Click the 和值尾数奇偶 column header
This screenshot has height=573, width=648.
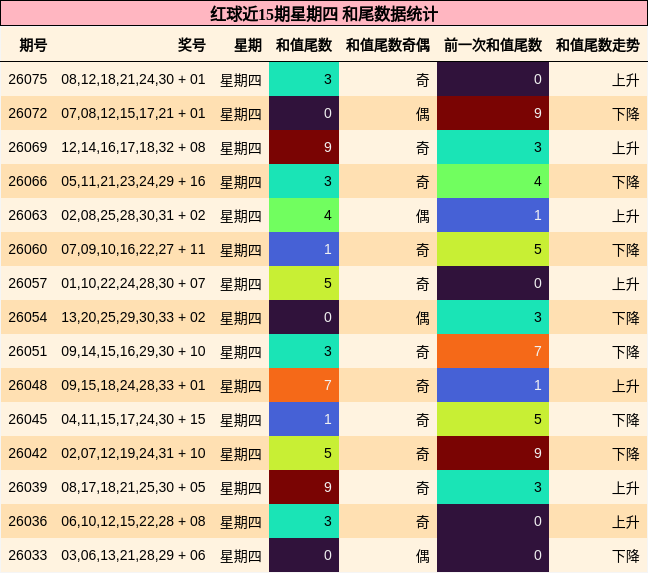pos(388,45)
